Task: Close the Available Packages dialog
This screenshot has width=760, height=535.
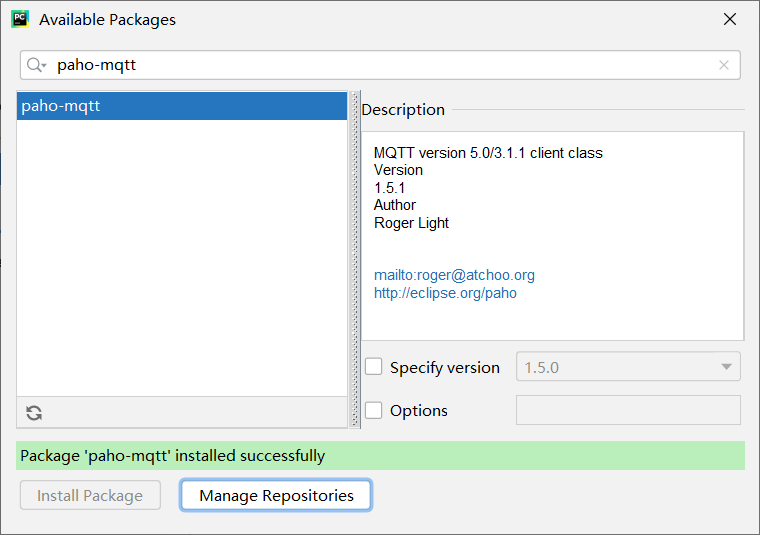Action: click(730, 19)
